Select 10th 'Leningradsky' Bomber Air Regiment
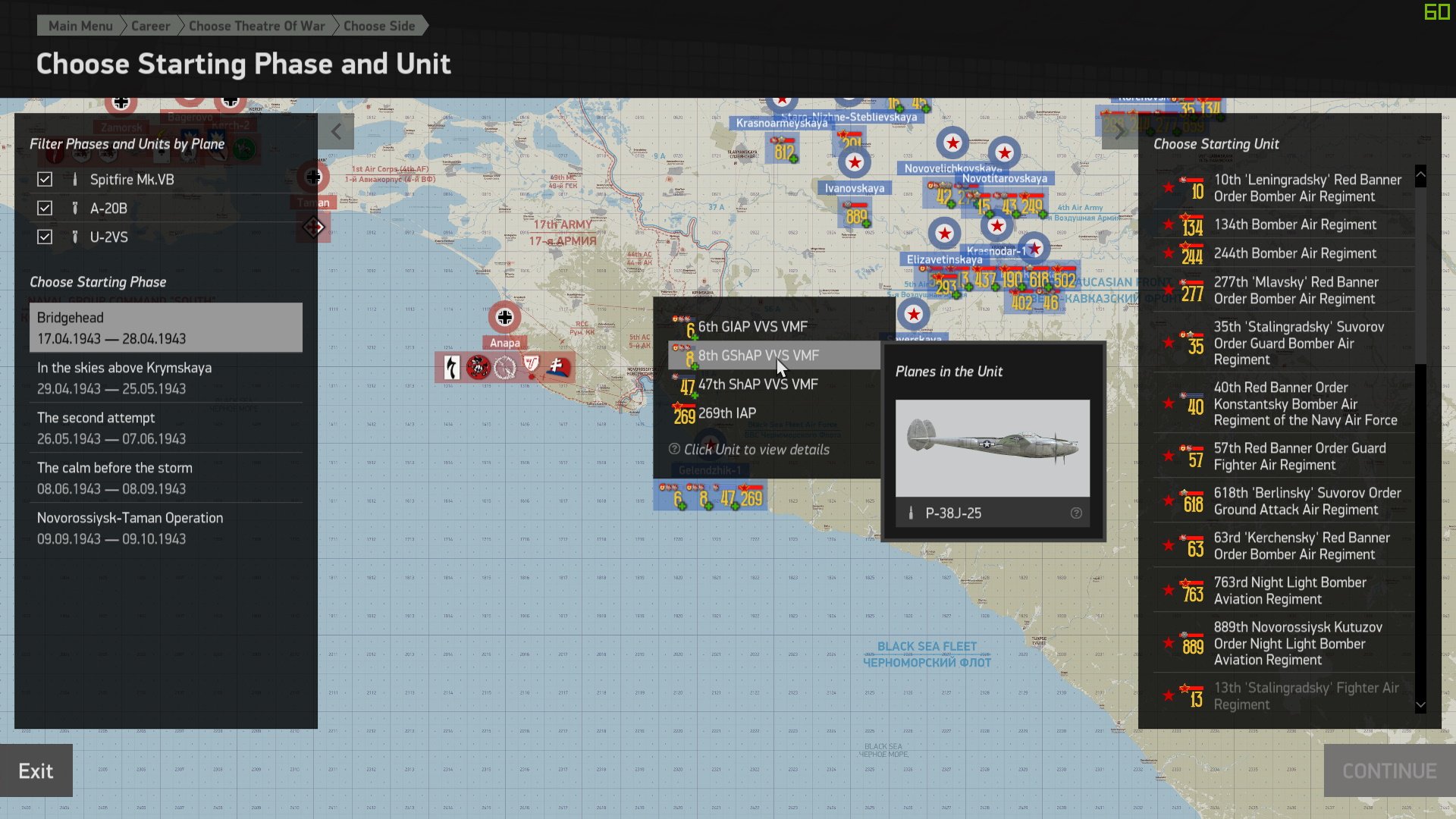Viewport: 1456px width, 819px height. click(1283, 188)
